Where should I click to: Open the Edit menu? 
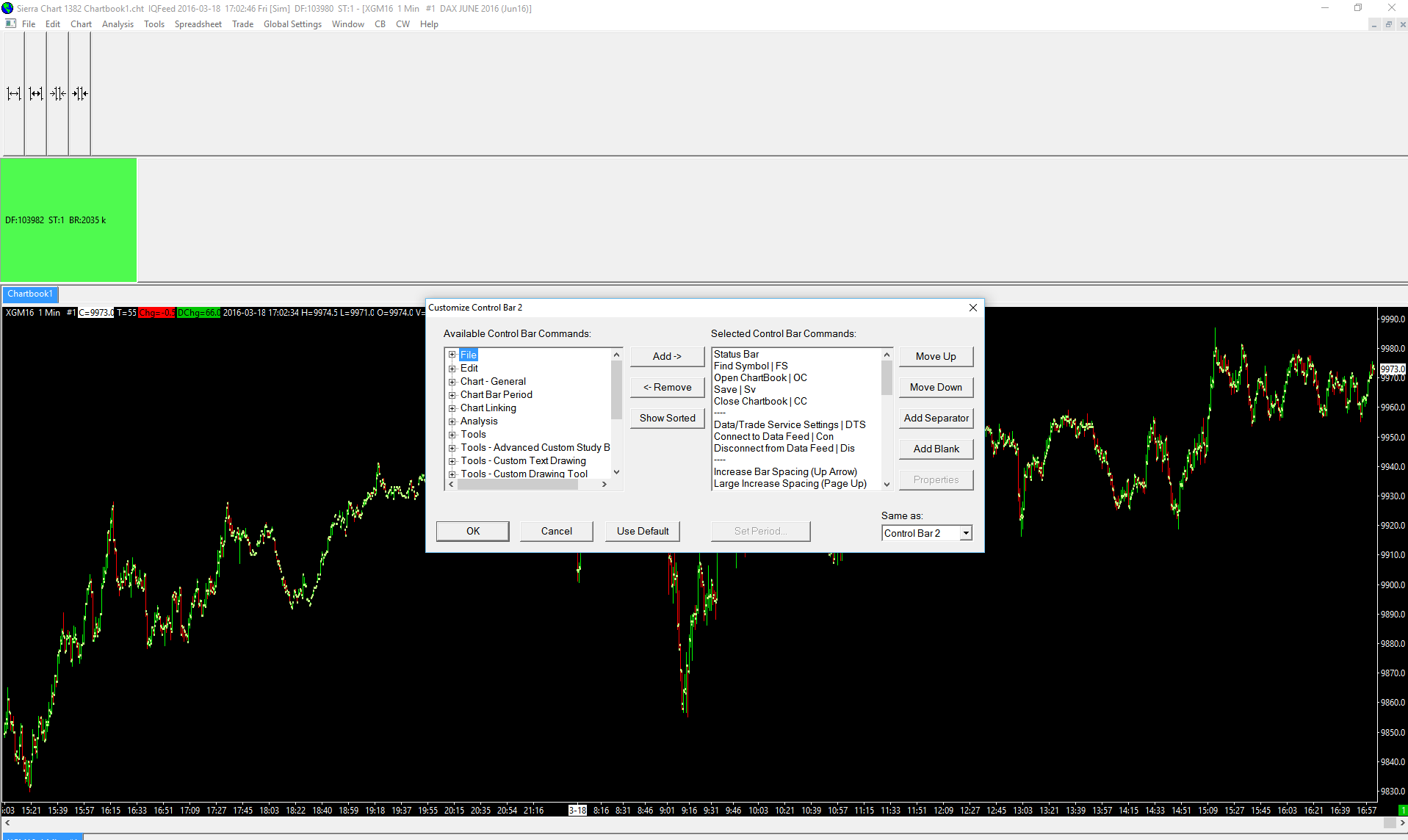pyautogui.click(x=53, y=24)
